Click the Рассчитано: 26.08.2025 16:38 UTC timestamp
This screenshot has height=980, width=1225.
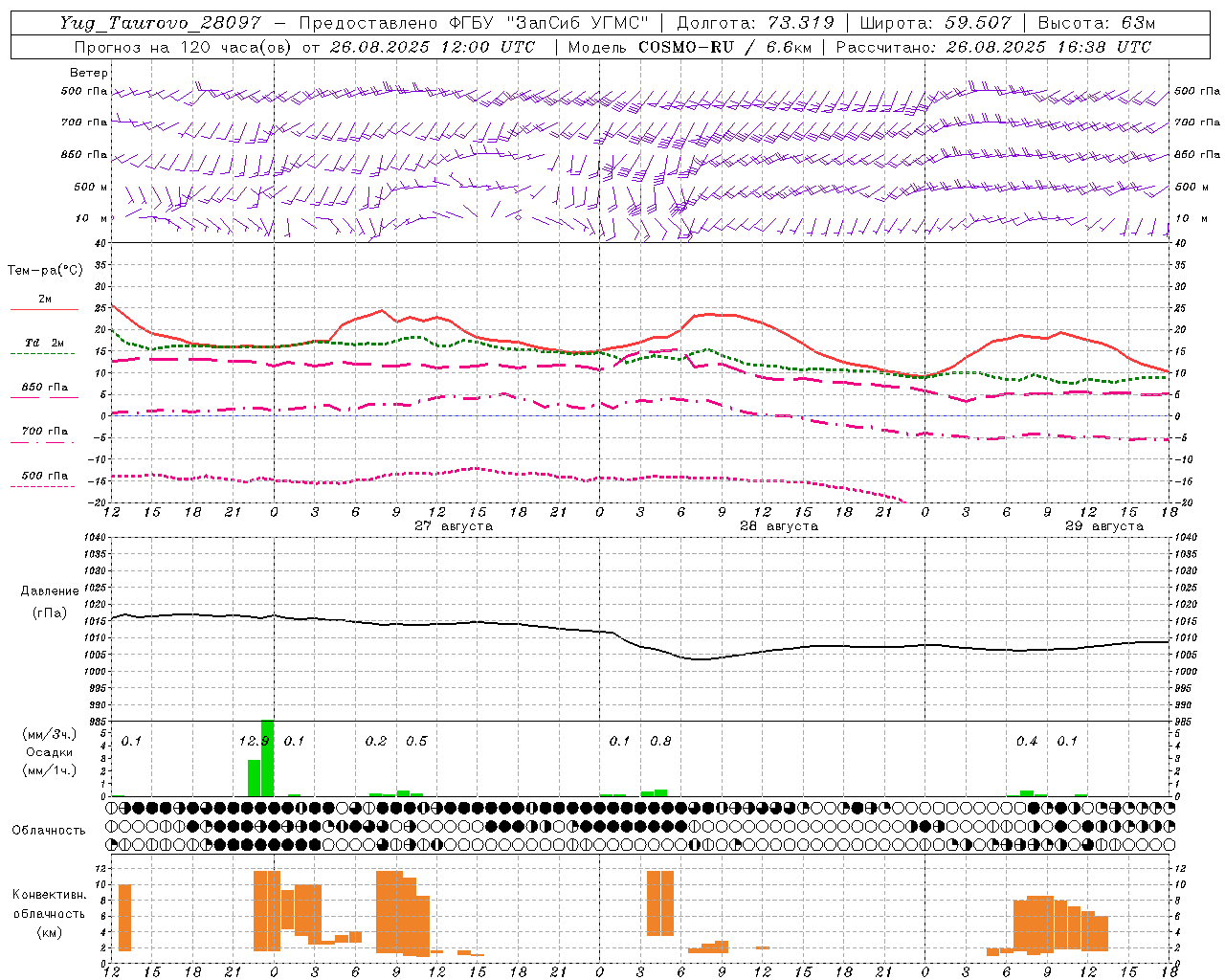(x=993, y=47)
